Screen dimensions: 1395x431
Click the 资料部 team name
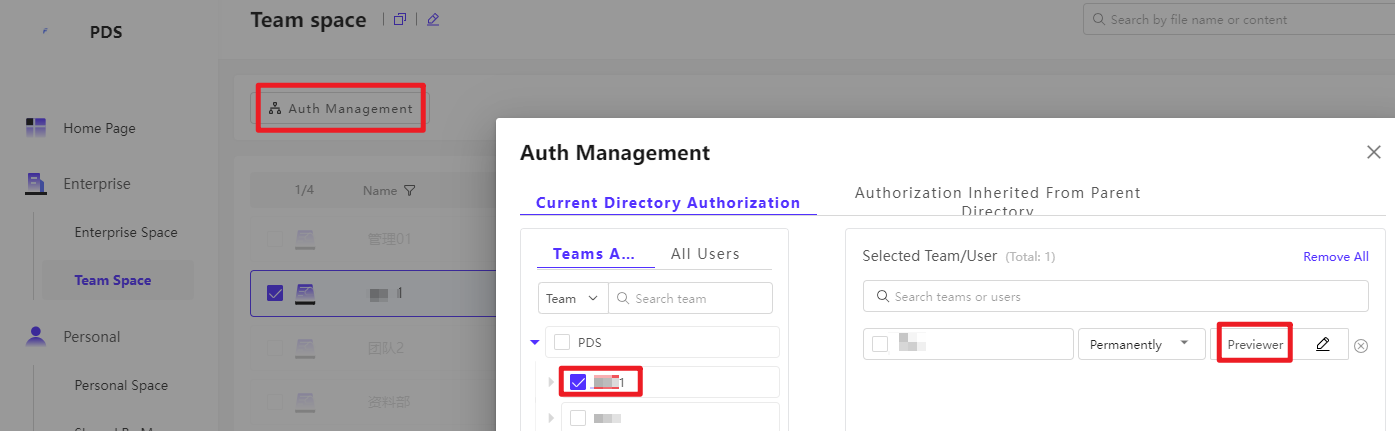tap(389, 402)
